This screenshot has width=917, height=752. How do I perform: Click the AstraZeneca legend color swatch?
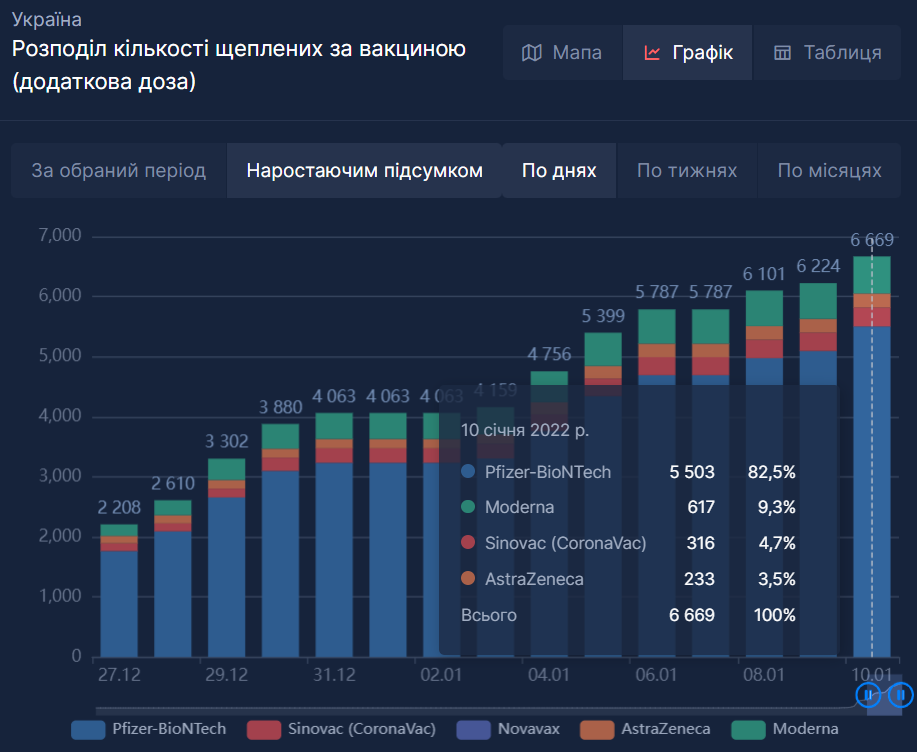(596, 729)
